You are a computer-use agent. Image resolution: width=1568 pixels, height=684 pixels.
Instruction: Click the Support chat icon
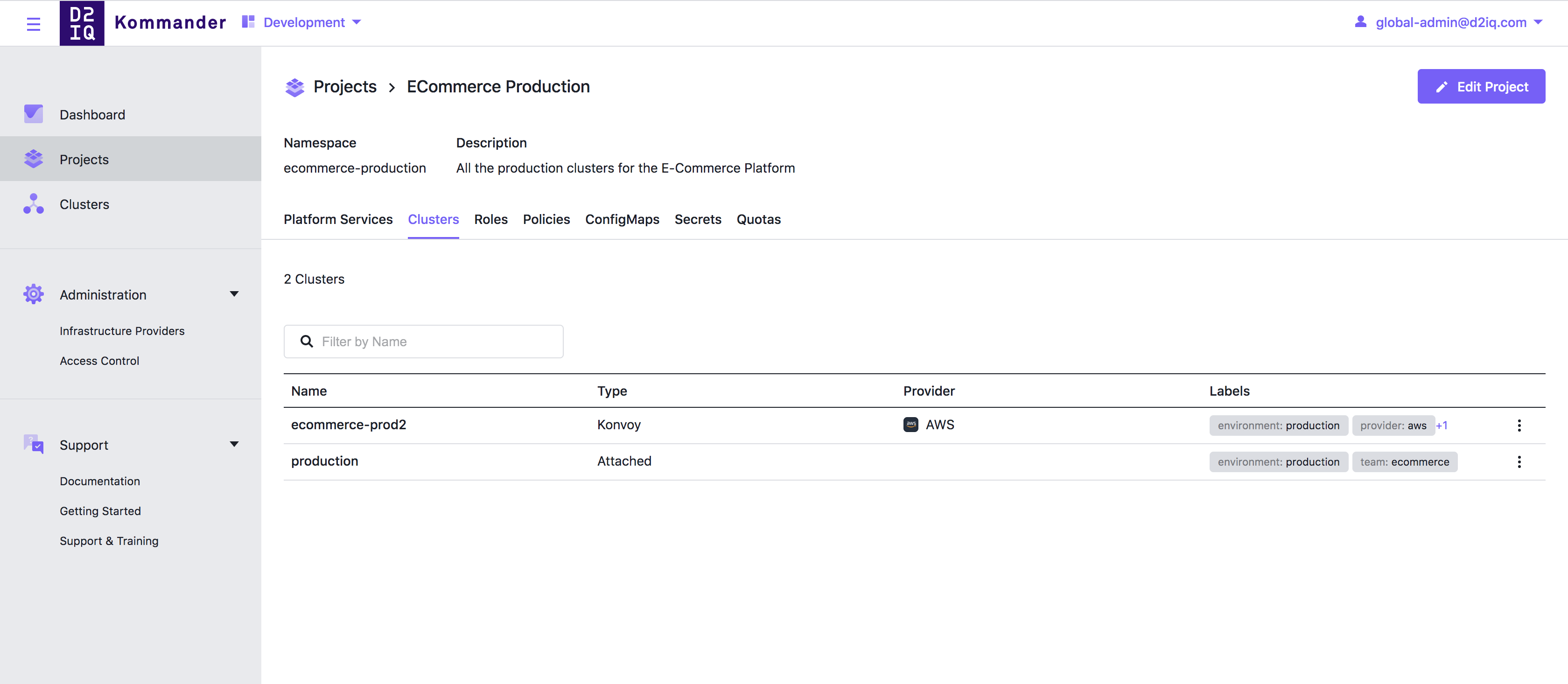(34, 445)
